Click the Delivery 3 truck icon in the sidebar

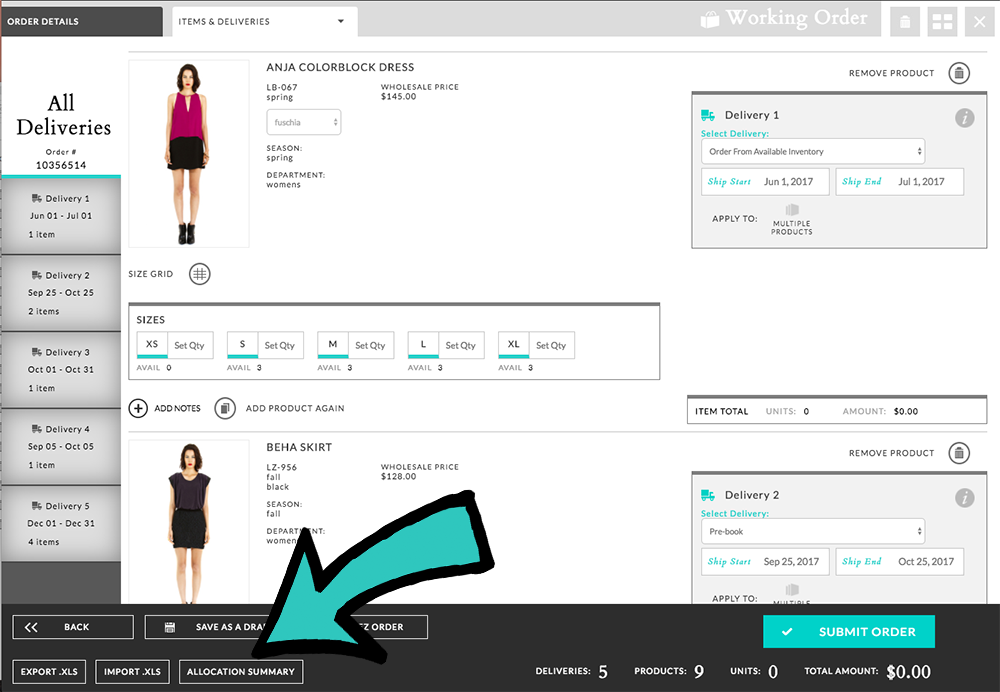pyautogui.click(x=37, y=352)
